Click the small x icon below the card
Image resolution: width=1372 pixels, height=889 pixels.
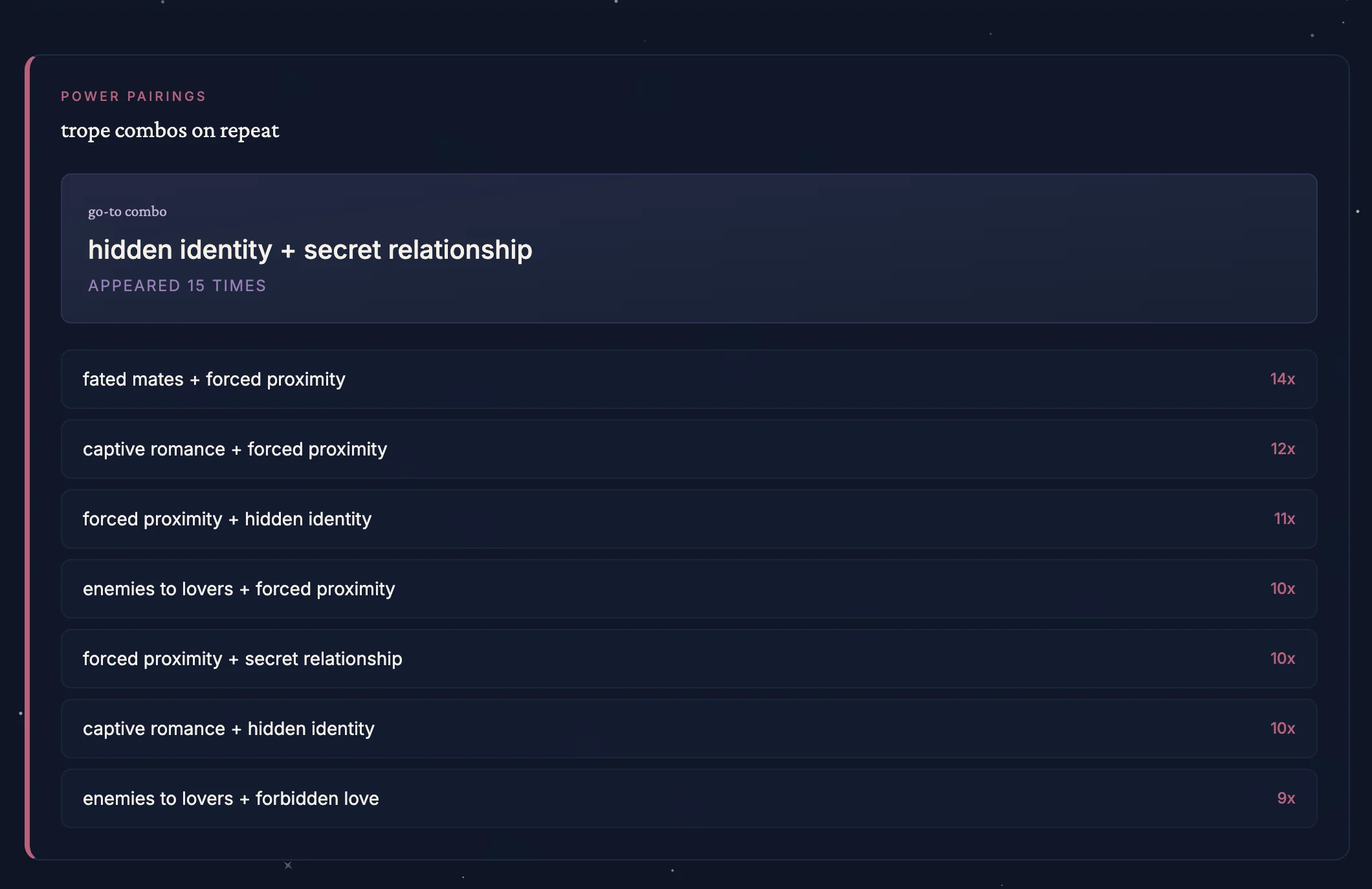(x=288, y=865)
